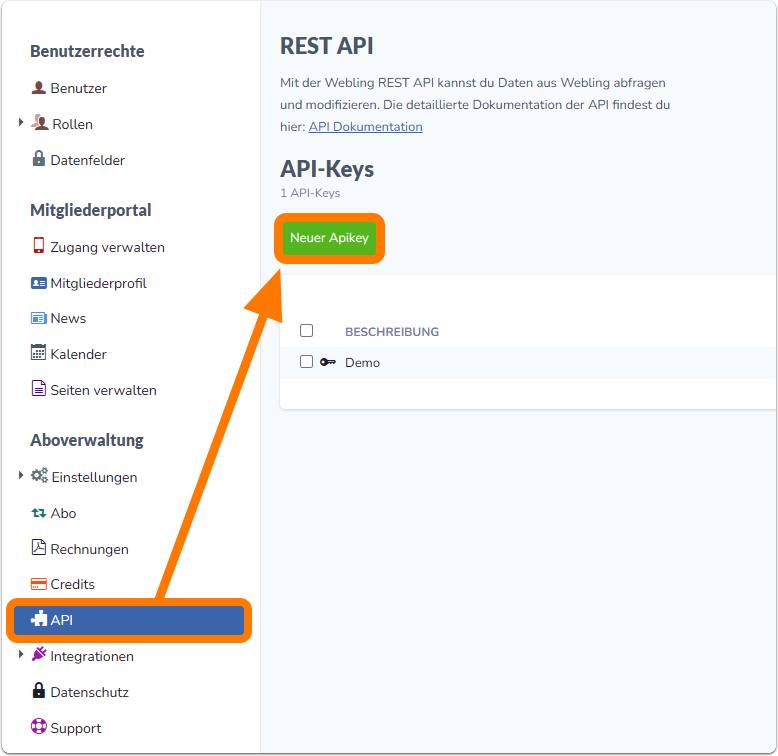This screenshot has width=778, height=756.
Task: Click the Integrationen plug icon
Action: click(39, 654)
